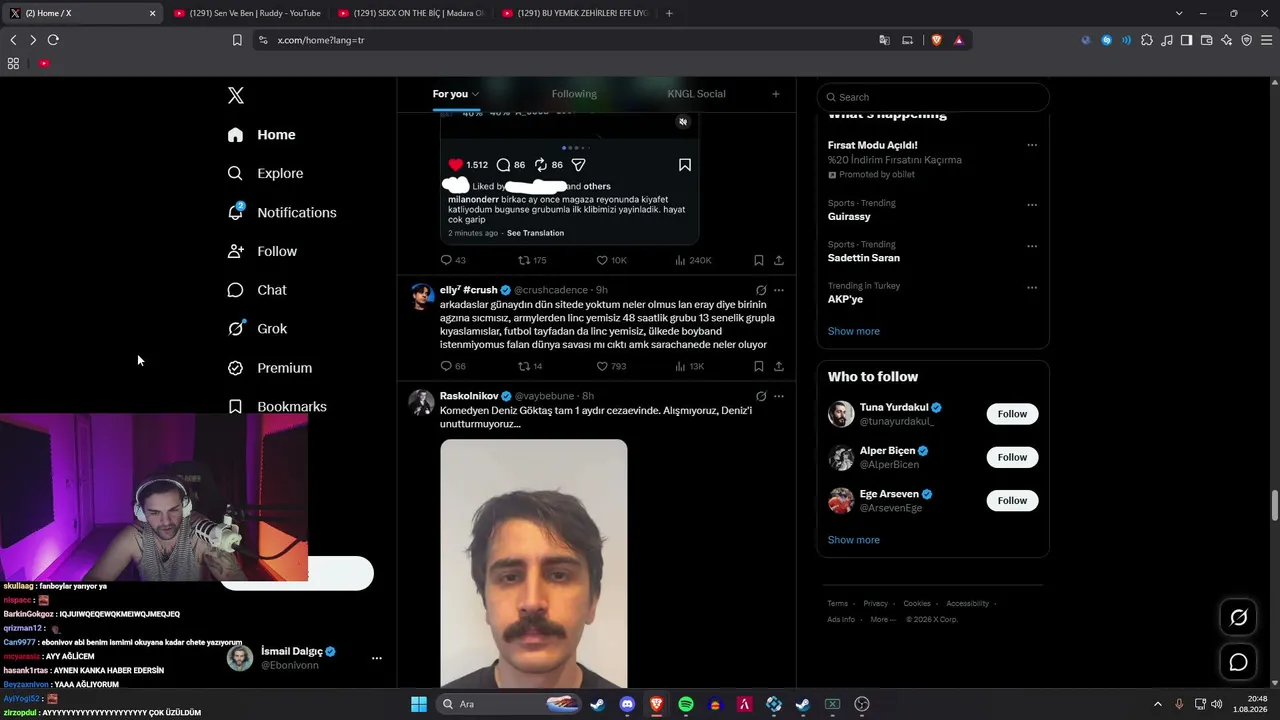Click the page vertical scrollbar thumb
1280x720 pixels.
(x=1275, y=506)
